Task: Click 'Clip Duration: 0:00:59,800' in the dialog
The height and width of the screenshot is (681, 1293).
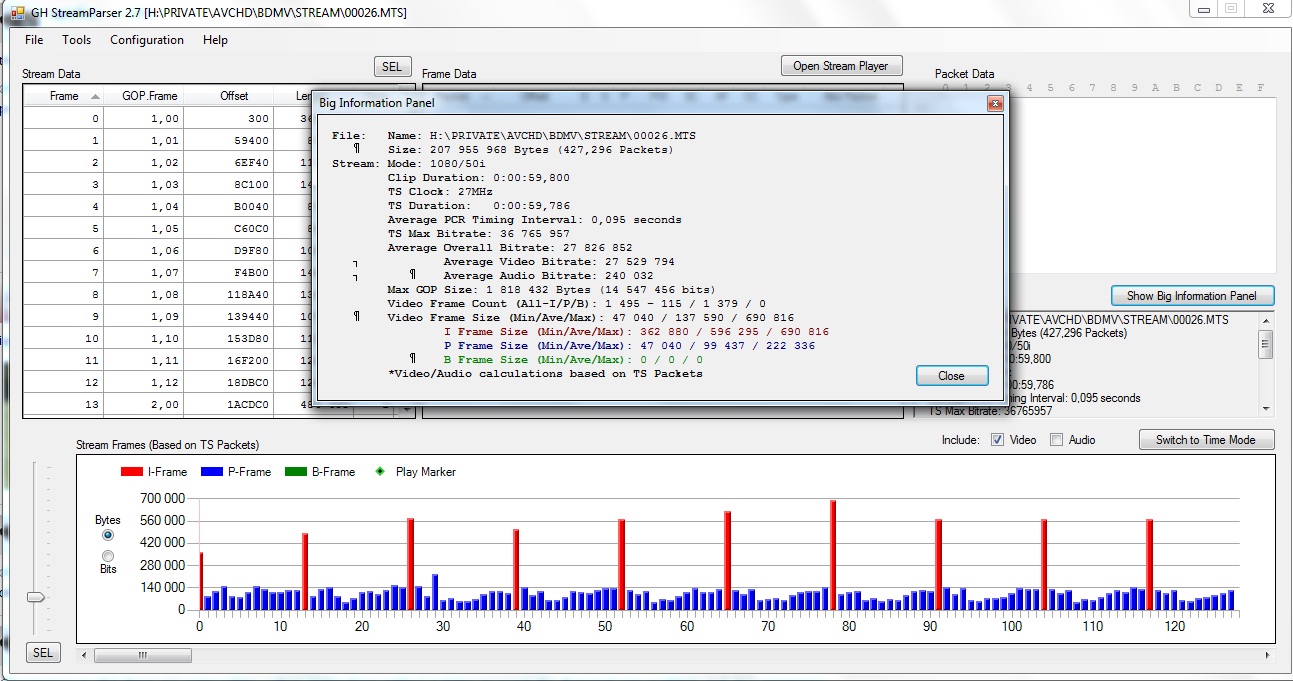Action: click(479, 178)
